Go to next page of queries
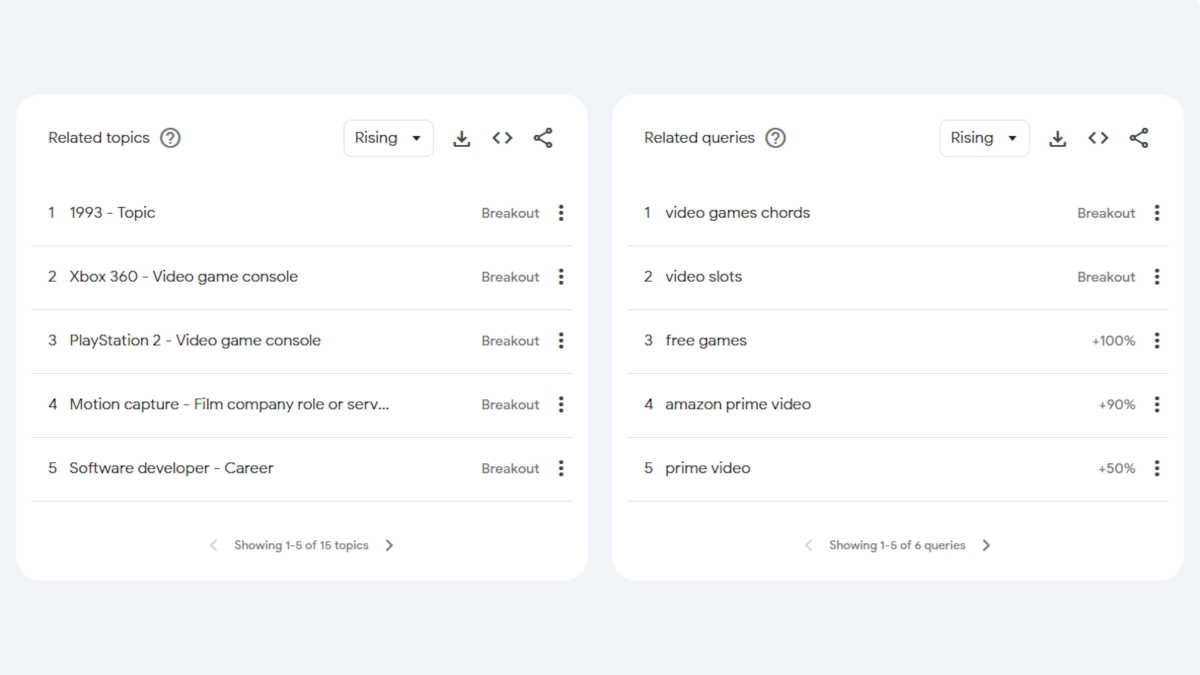1200x675 pixels. (x=986, y=545)
